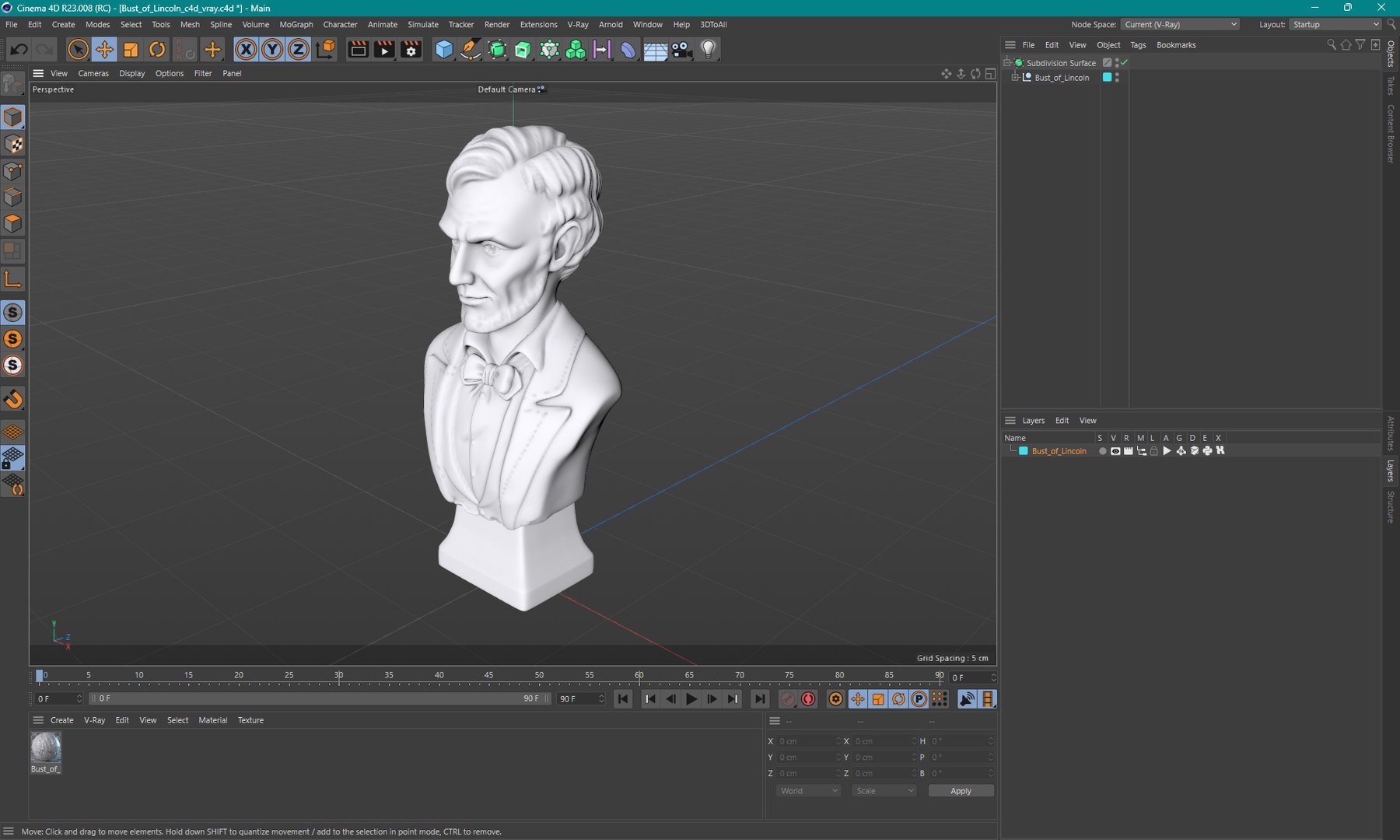Image resolution: width=1400 pixels, height=840 pixels.
Task: Toggle Bust_of_Lincoln layer viewport visibility eye
Action: point(1115,451)
